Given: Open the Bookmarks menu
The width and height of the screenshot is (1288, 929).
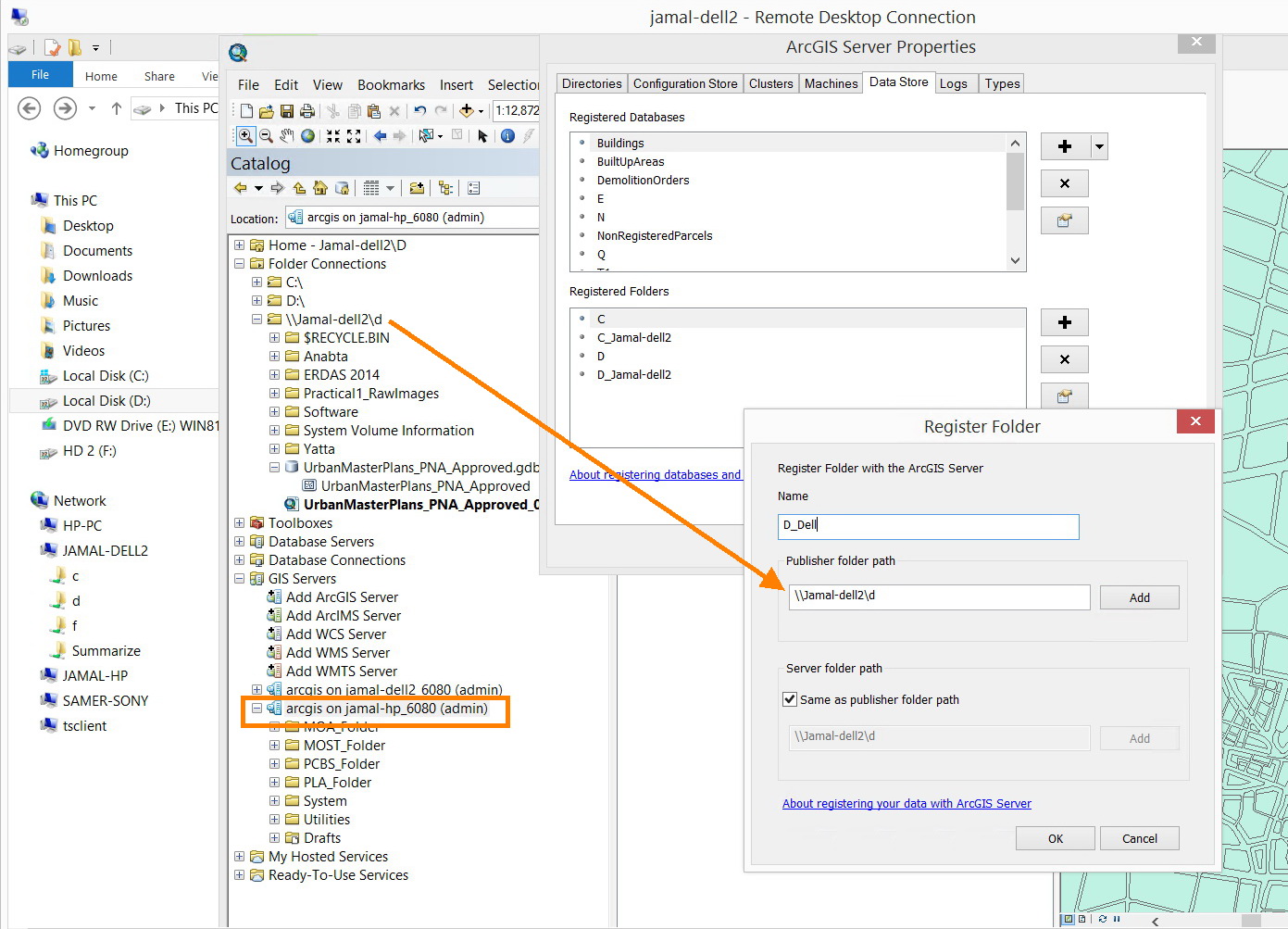Looking at the screenshot, I should click(391, 84).
